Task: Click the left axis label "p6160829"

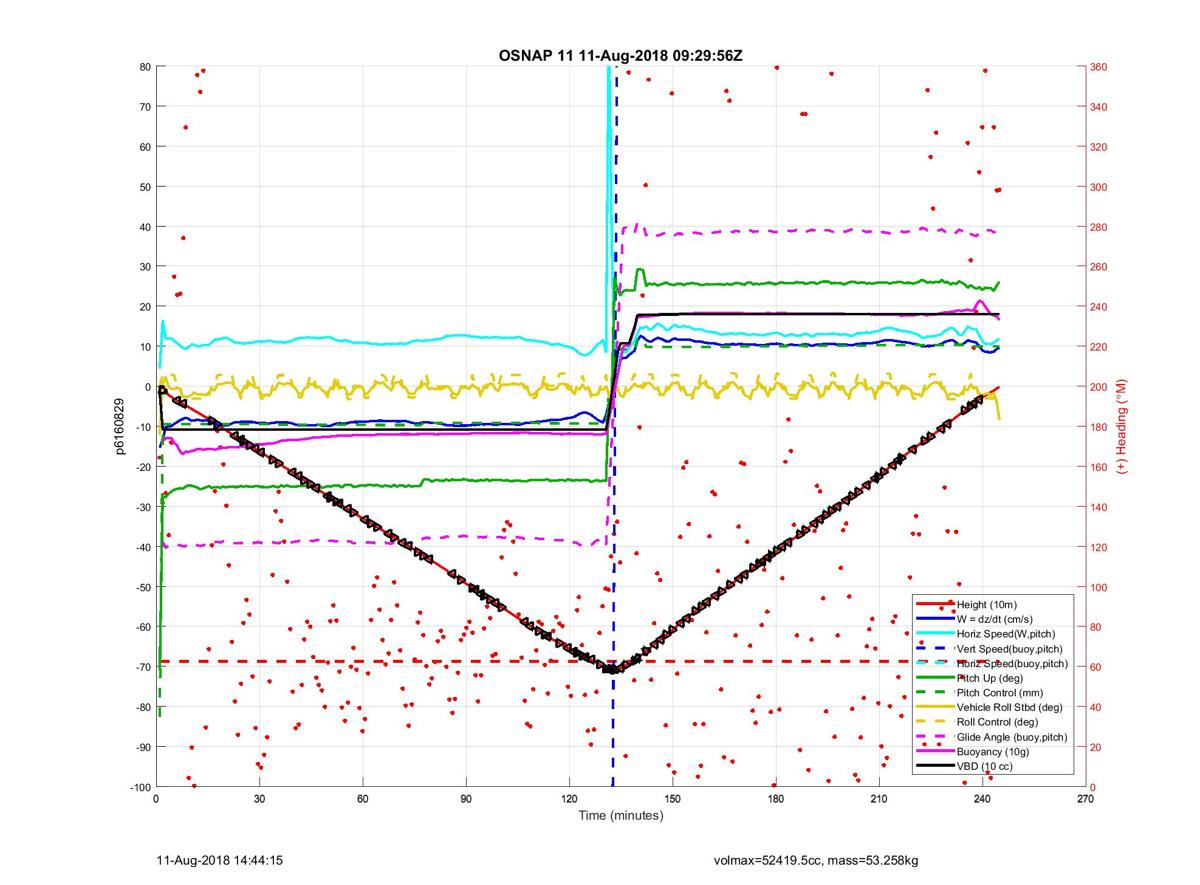Action: point(118,425)
